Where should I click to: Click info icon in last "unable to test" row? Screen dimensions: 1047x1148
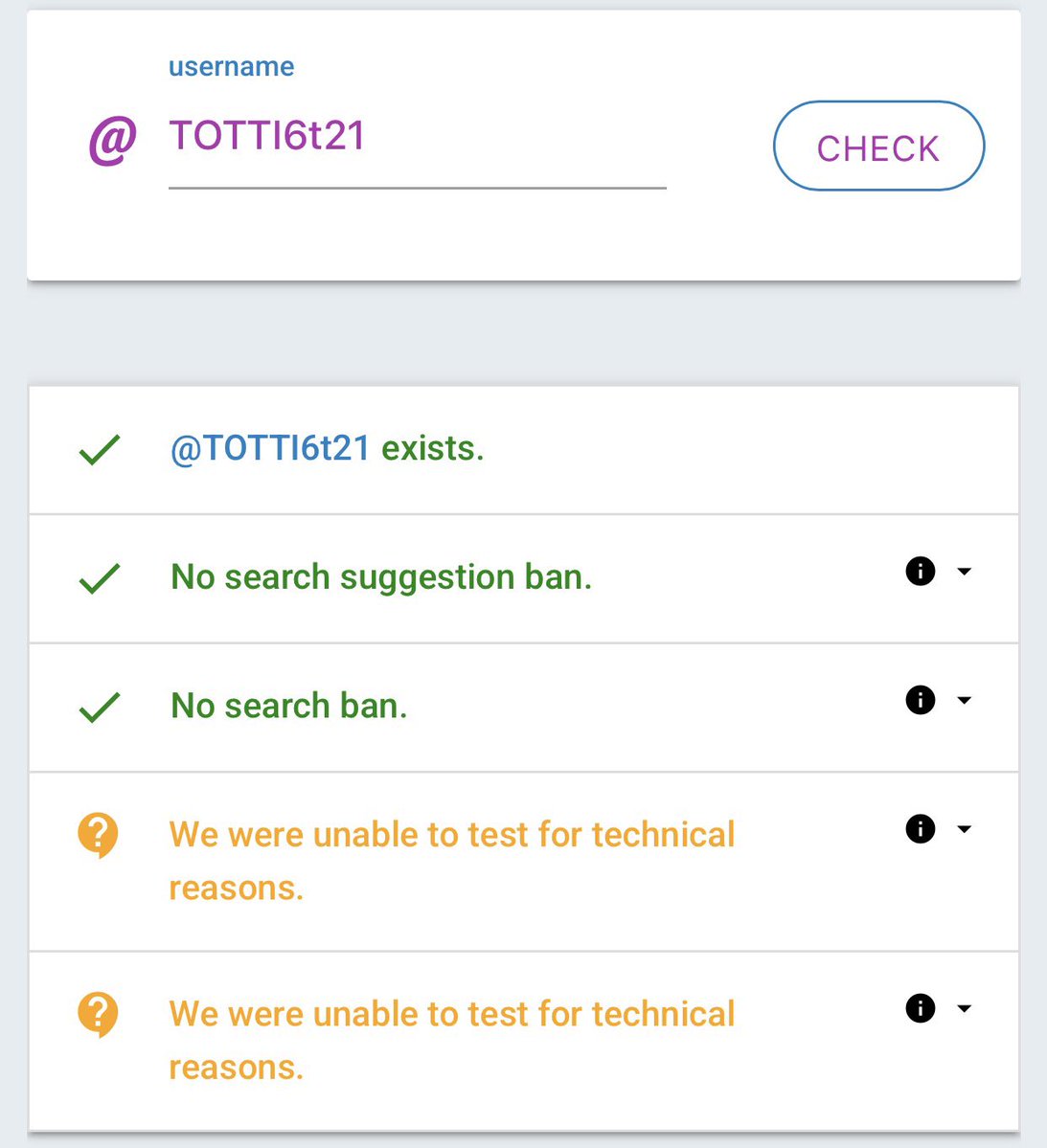pyautogui.click(x=920, y=1008)
